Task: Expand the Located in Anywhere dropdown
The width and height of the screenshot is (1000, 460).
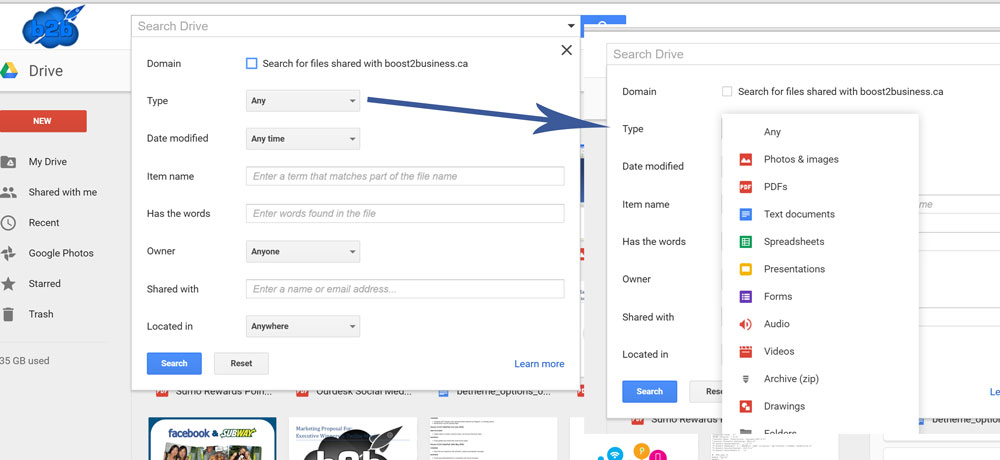Action: point(302,326)
